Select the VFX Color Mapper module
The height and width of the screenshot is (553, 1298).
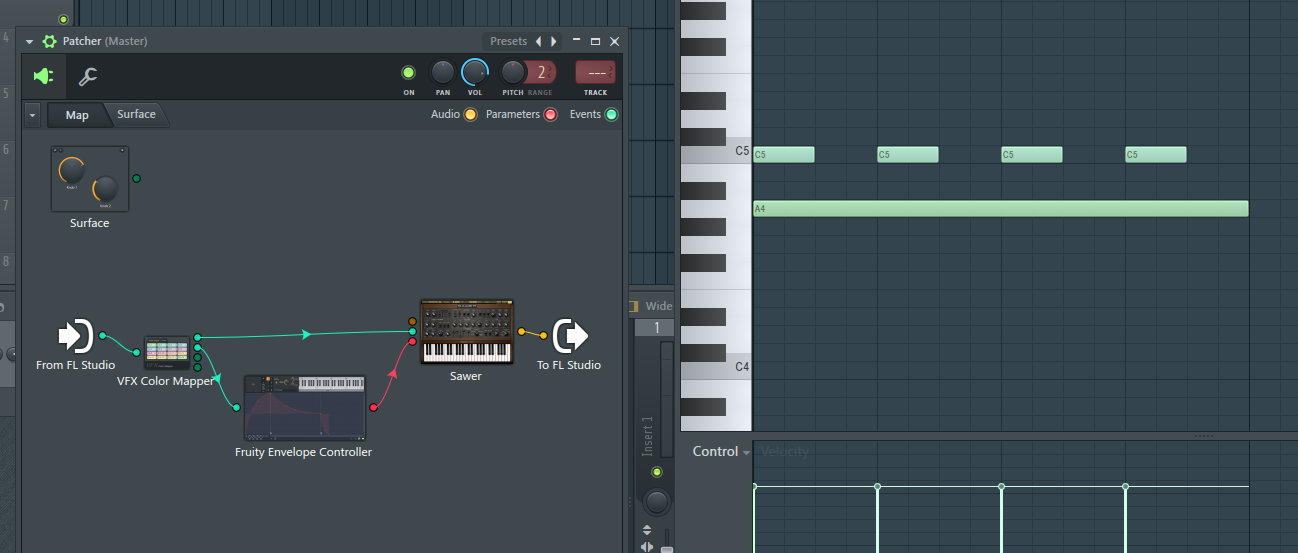click(x=166, y=352)
